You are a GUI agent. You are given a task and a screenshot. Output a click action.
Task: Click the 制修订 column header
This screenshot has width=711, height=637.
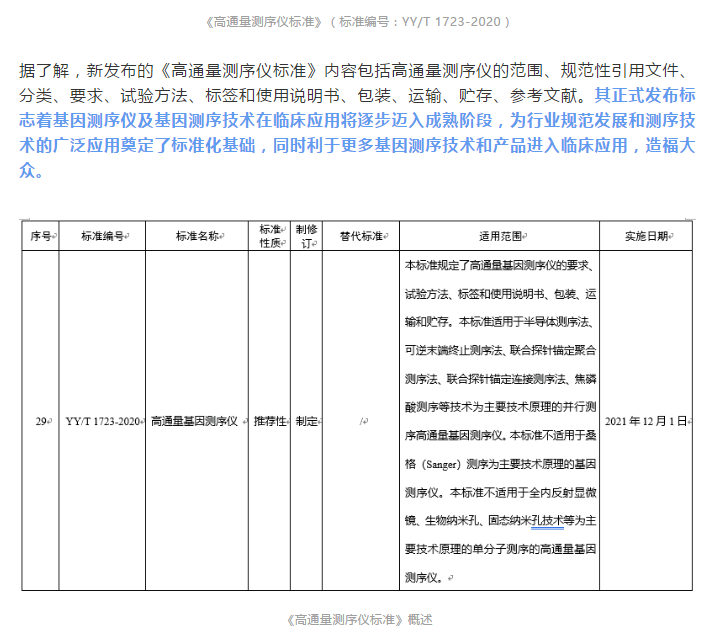click(306, 236)
